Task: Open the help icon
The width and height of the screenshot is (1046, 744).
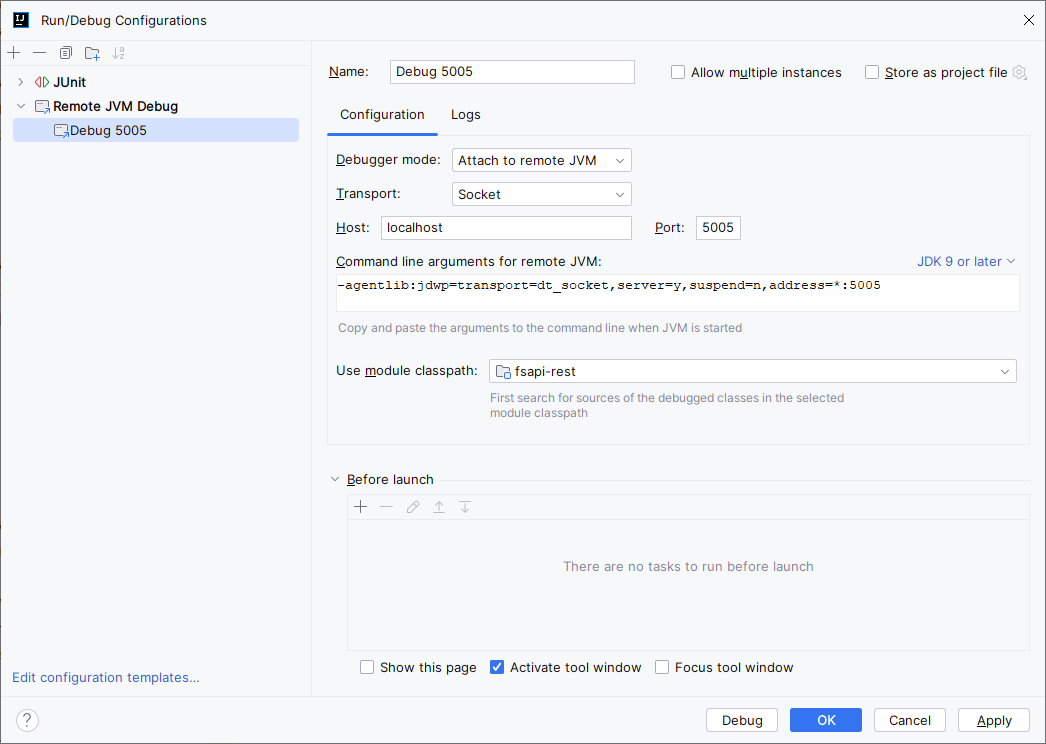Action: (26, 720)
